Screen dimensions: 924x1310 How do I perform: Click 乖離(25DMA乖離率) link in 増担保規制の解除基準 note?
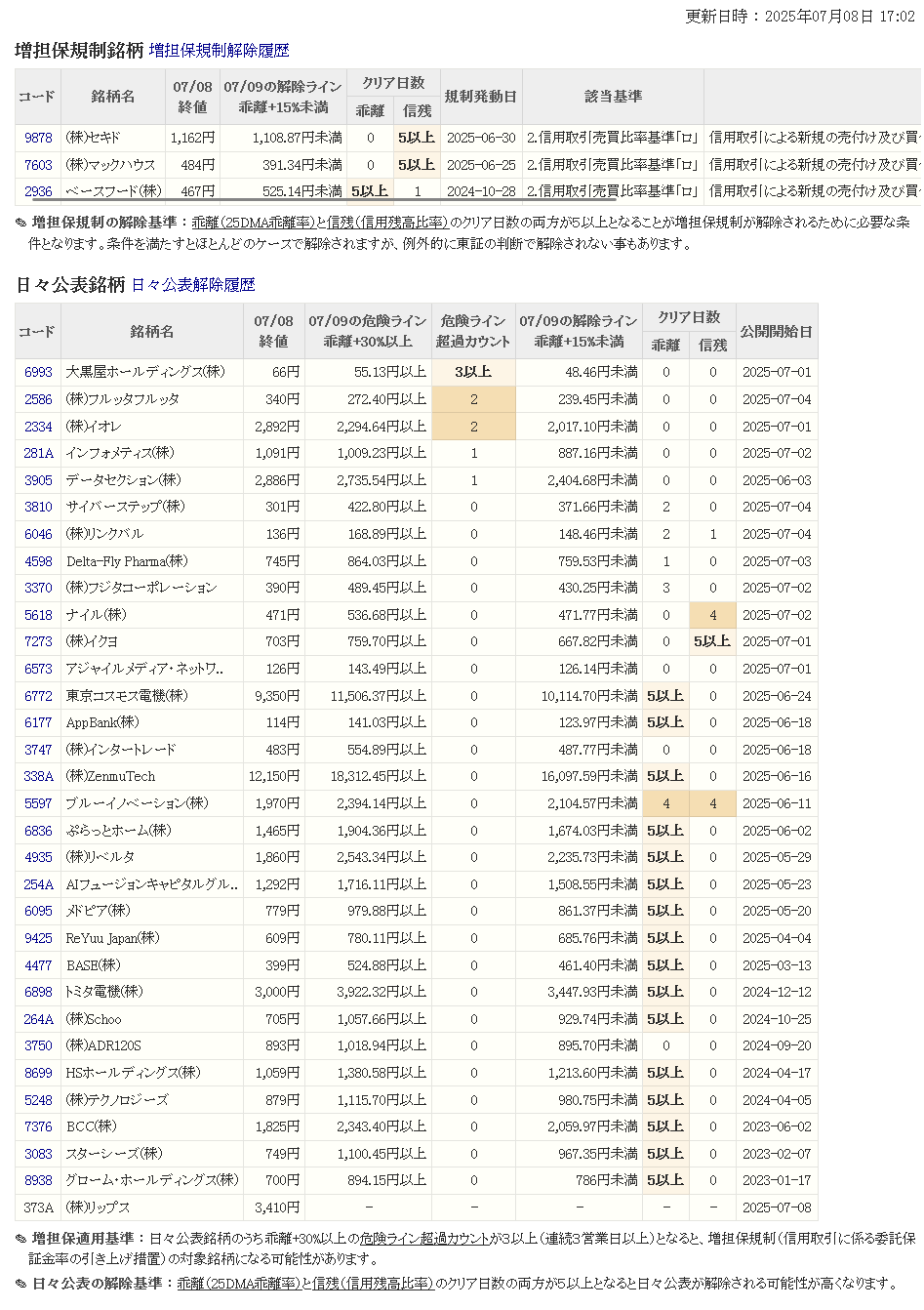click(253, 223)
